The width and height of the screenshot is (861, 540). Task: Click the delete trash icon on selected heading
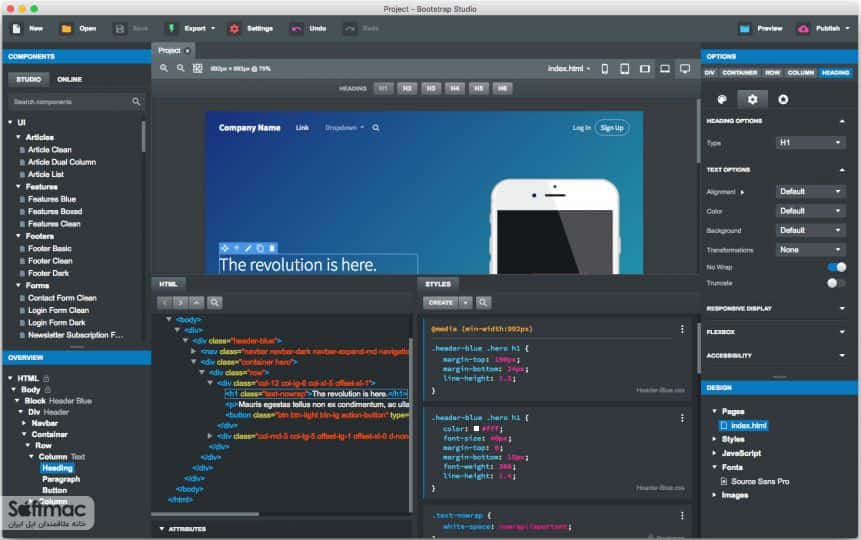272,248
